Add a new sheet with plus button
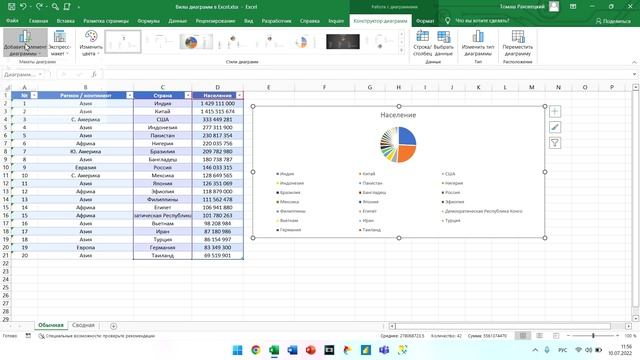The width and height of the screenshot is (640, 360). [x=113, y=326]
